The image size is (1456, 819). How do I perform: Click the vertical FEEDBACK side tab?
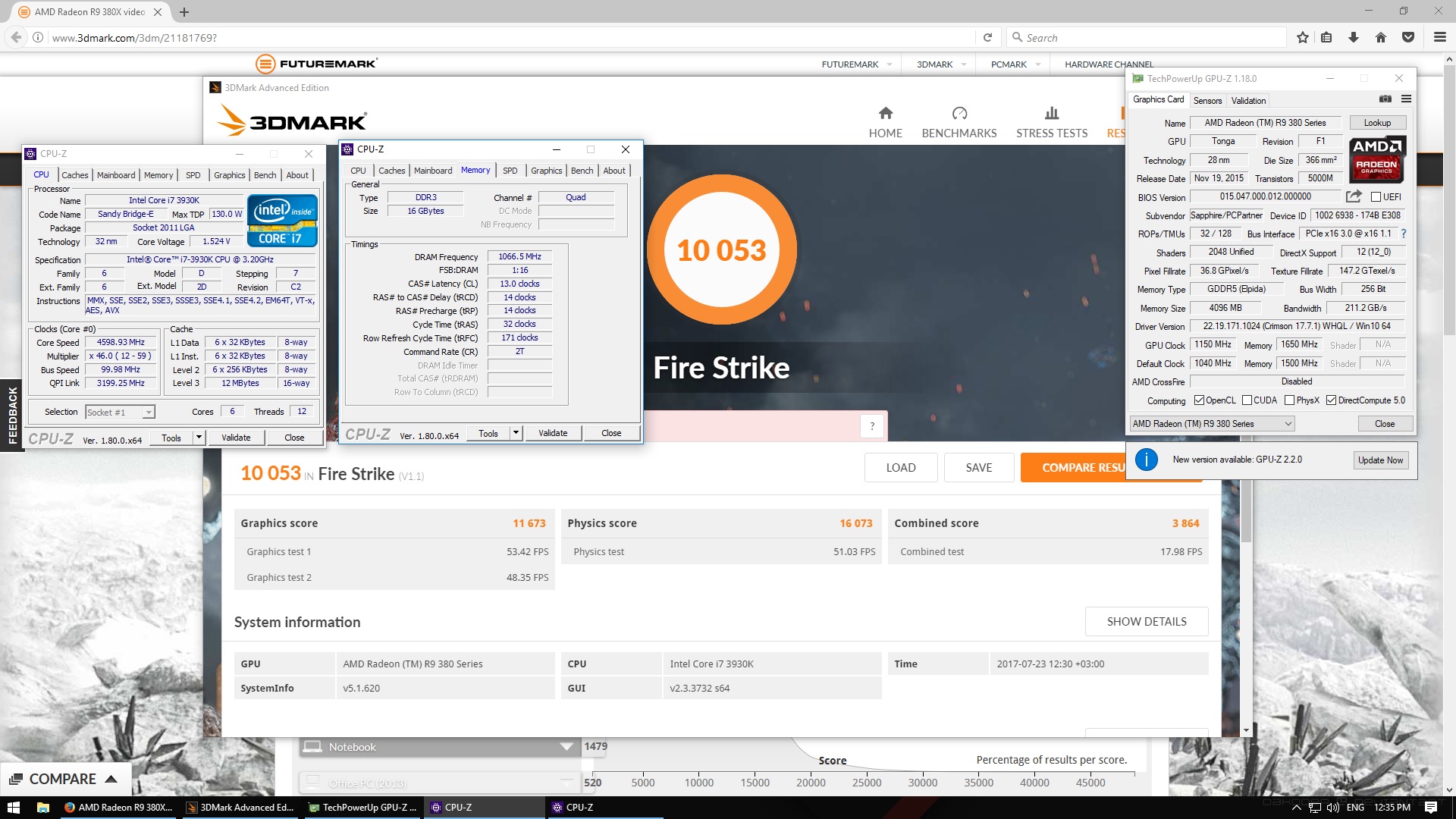[x=11, y=415]
